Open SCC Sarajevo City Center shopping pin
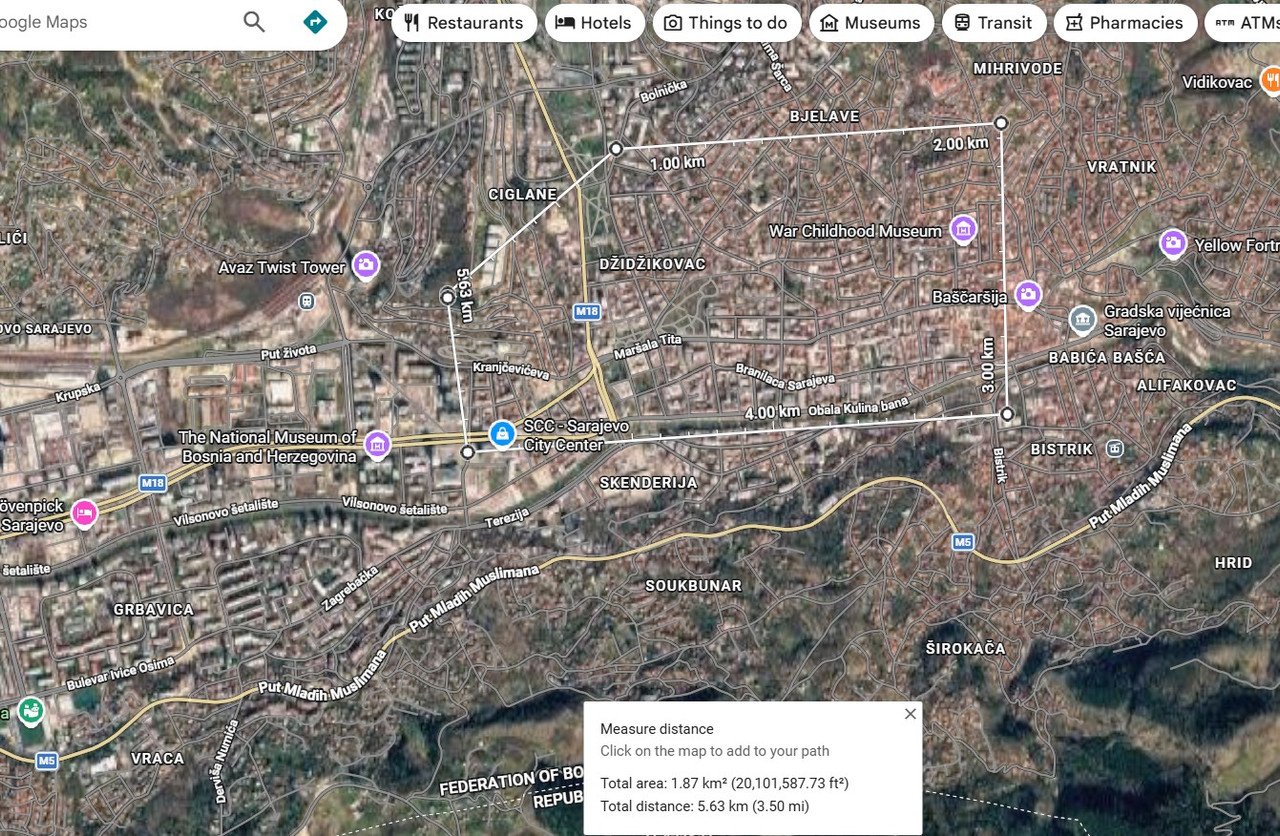The width and height of the screenshot is (1280, 836). (502, 434)
